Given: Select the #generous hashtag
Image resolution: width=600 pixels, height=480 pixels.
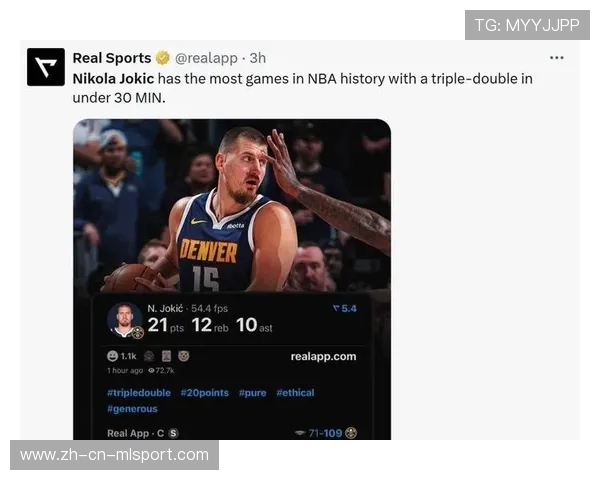Looking at the screenshot, I should [x=132, y=409].
